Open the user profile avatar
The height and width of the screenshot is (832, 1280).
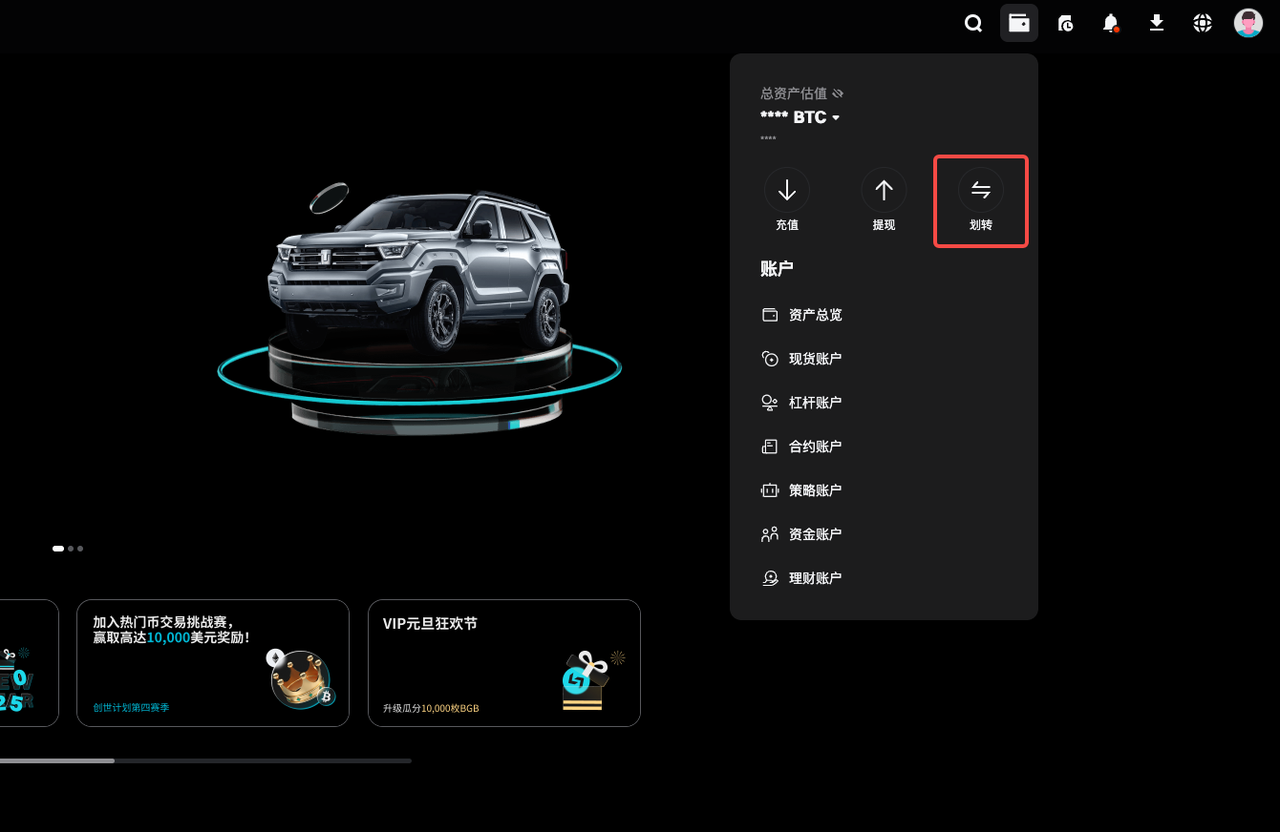tap(1248, 23)
